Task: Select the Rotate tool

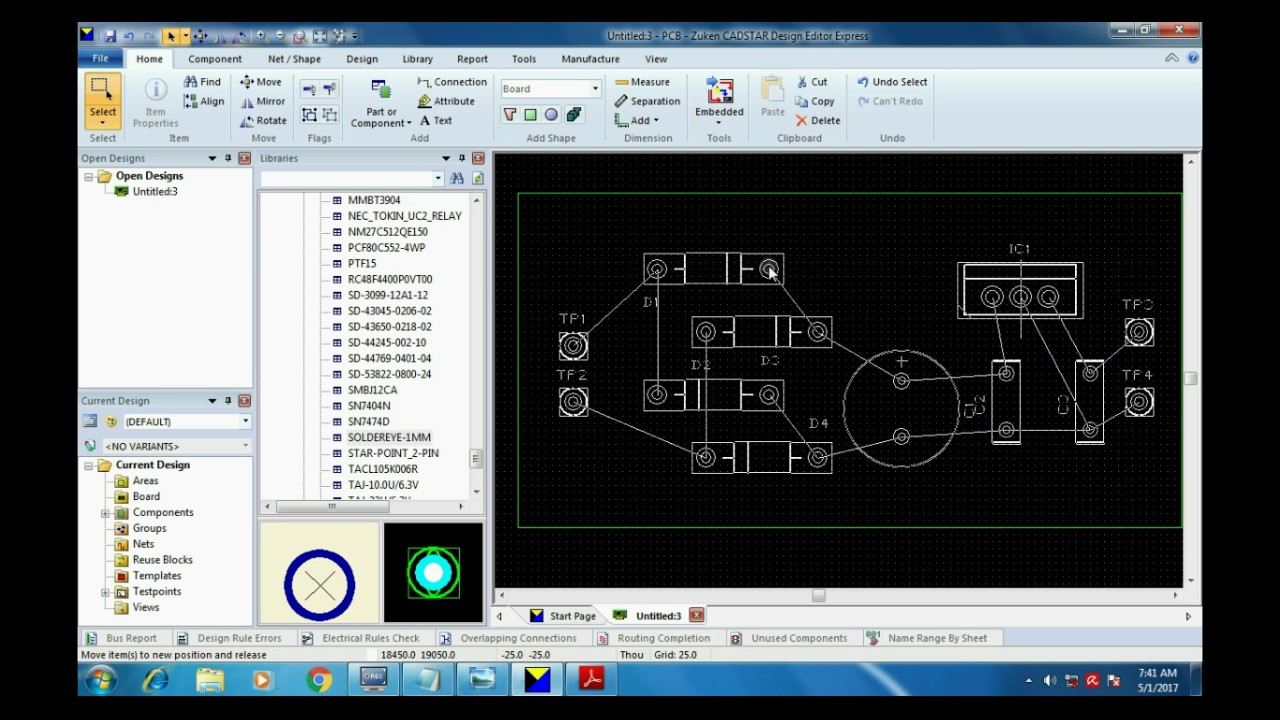Action: [263, 120]
